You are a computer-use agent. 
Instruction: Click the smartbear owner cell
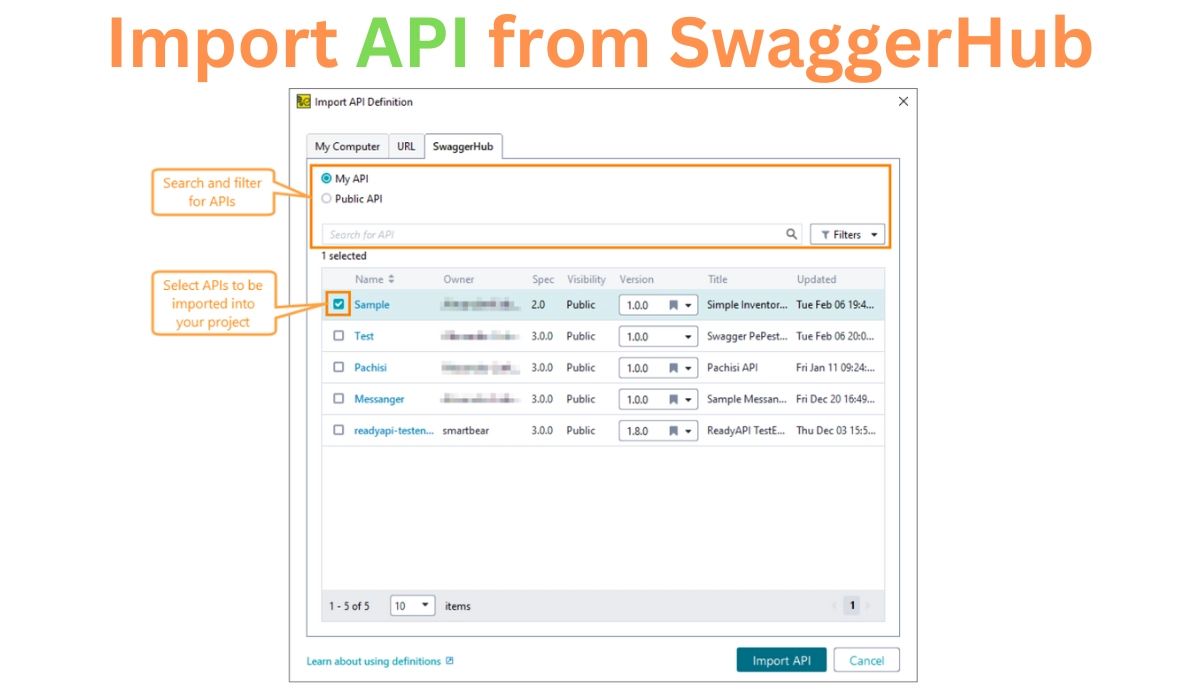466,430
